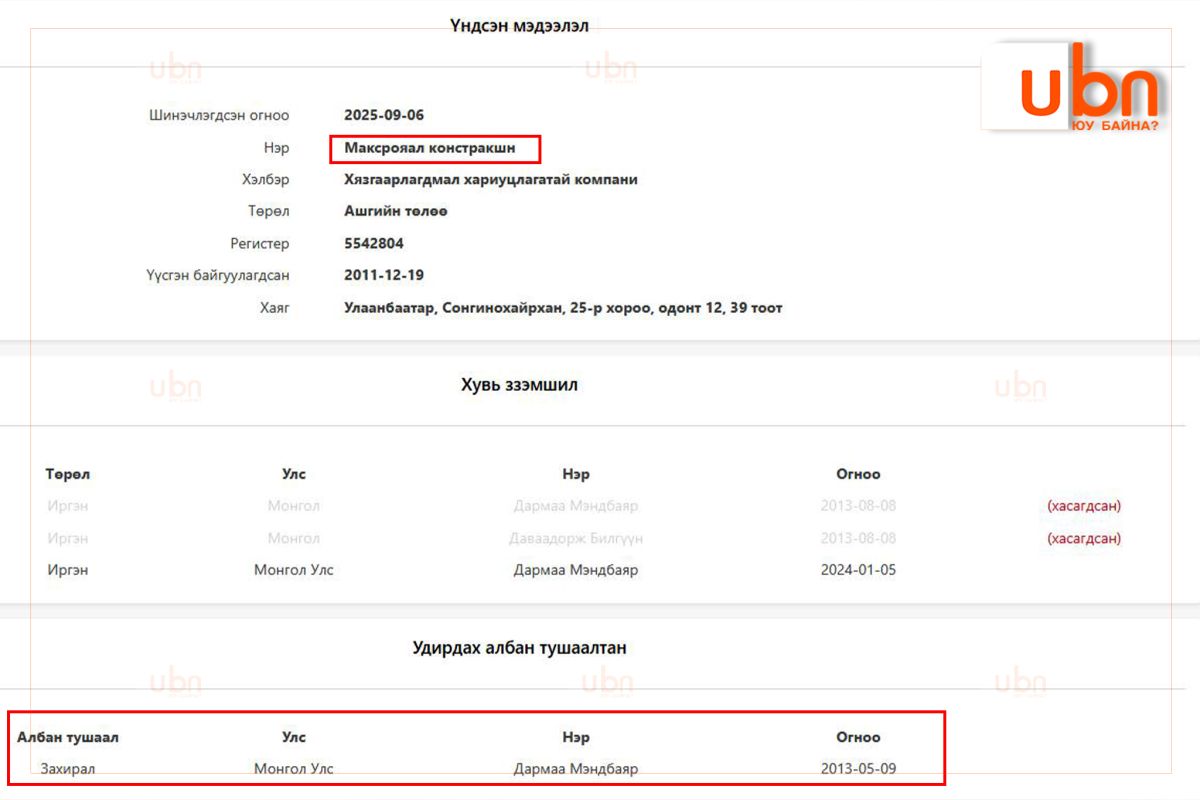
Task: Click the Төрөл column header in shareholders table
Action: coord(67,474)
